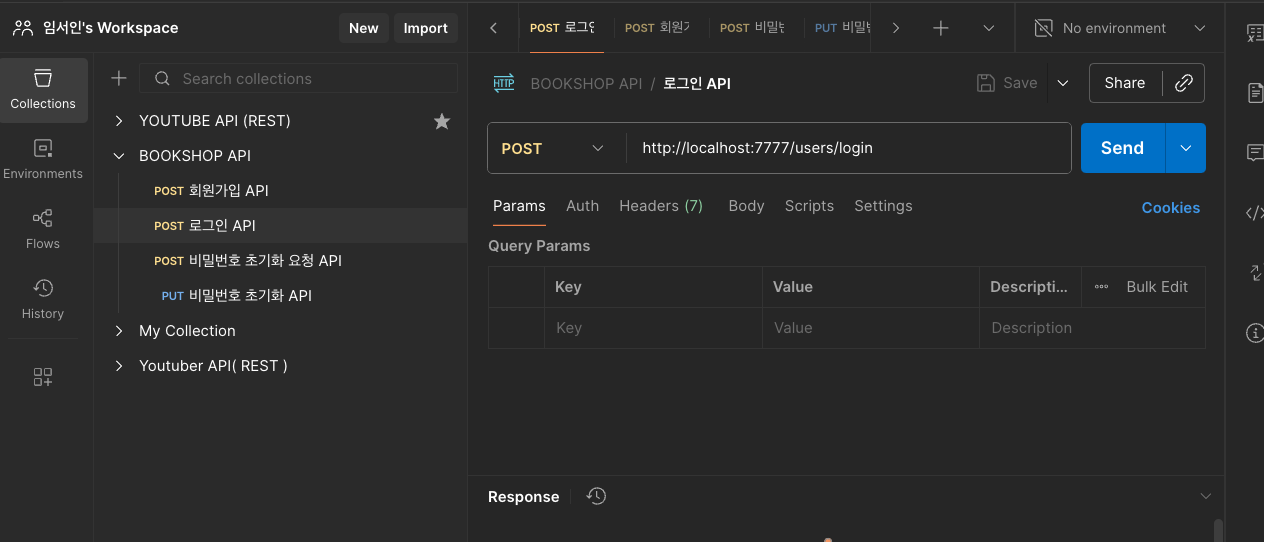Viewport: 1264px width, 542px height.
Task: Switch to the Headers (7) tab
Action: pyautogui.click(x=661, y=206)
